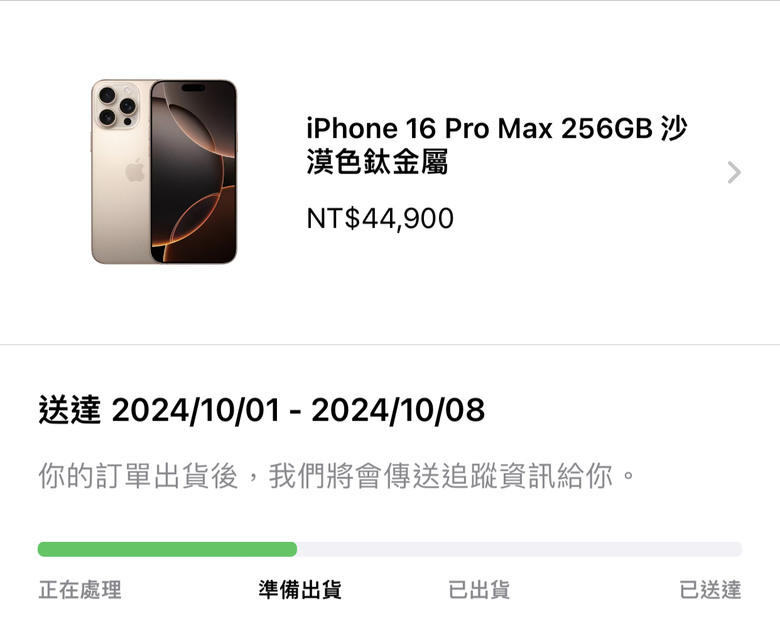This screenshot has height=633, width=780.
Task: Select the NT$44,900 price text
Action: [380, 218]
